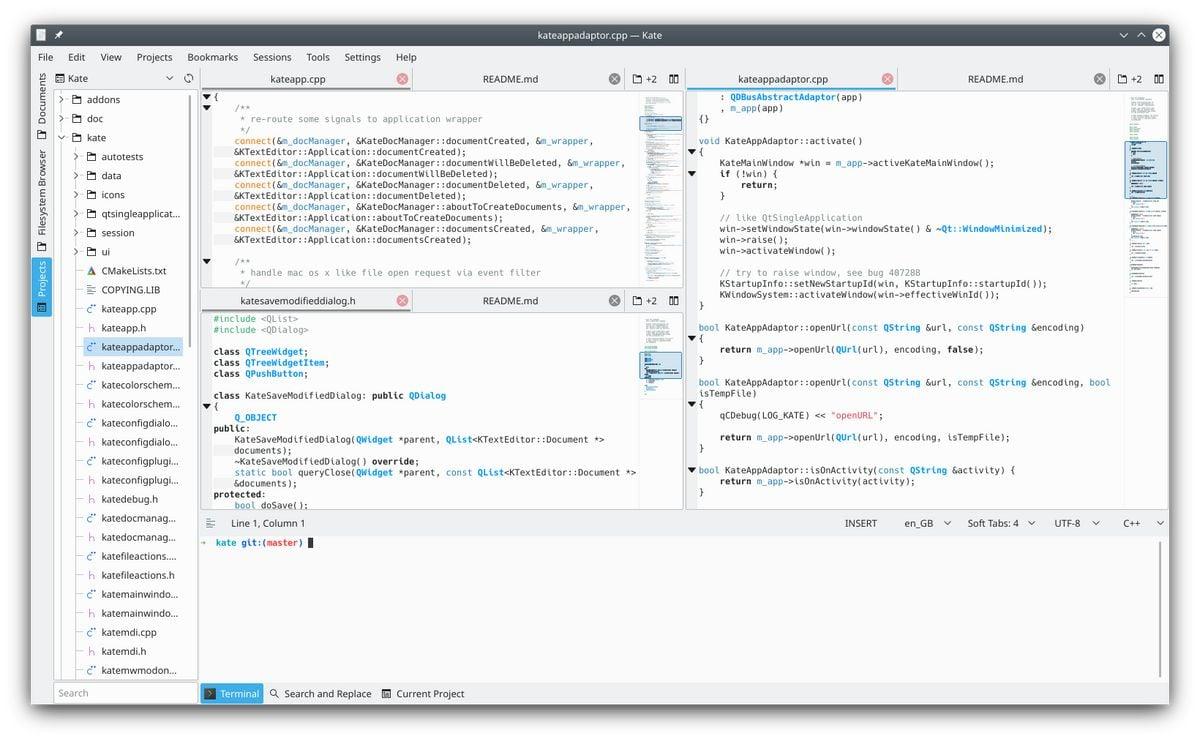Click the lines icon left of Line 1, Column 1
This screenshot has height=741, width=1200.
pos(211,523)
